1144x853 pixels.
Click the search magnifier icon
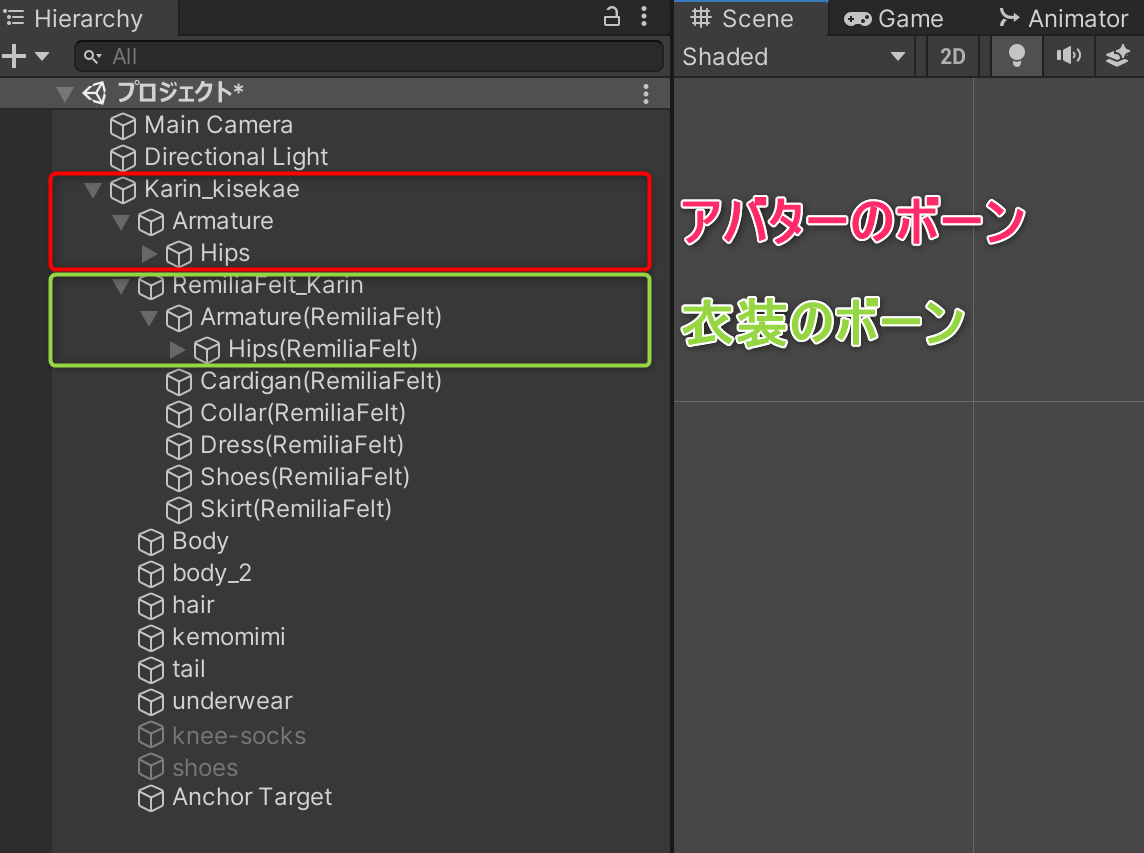92,56
